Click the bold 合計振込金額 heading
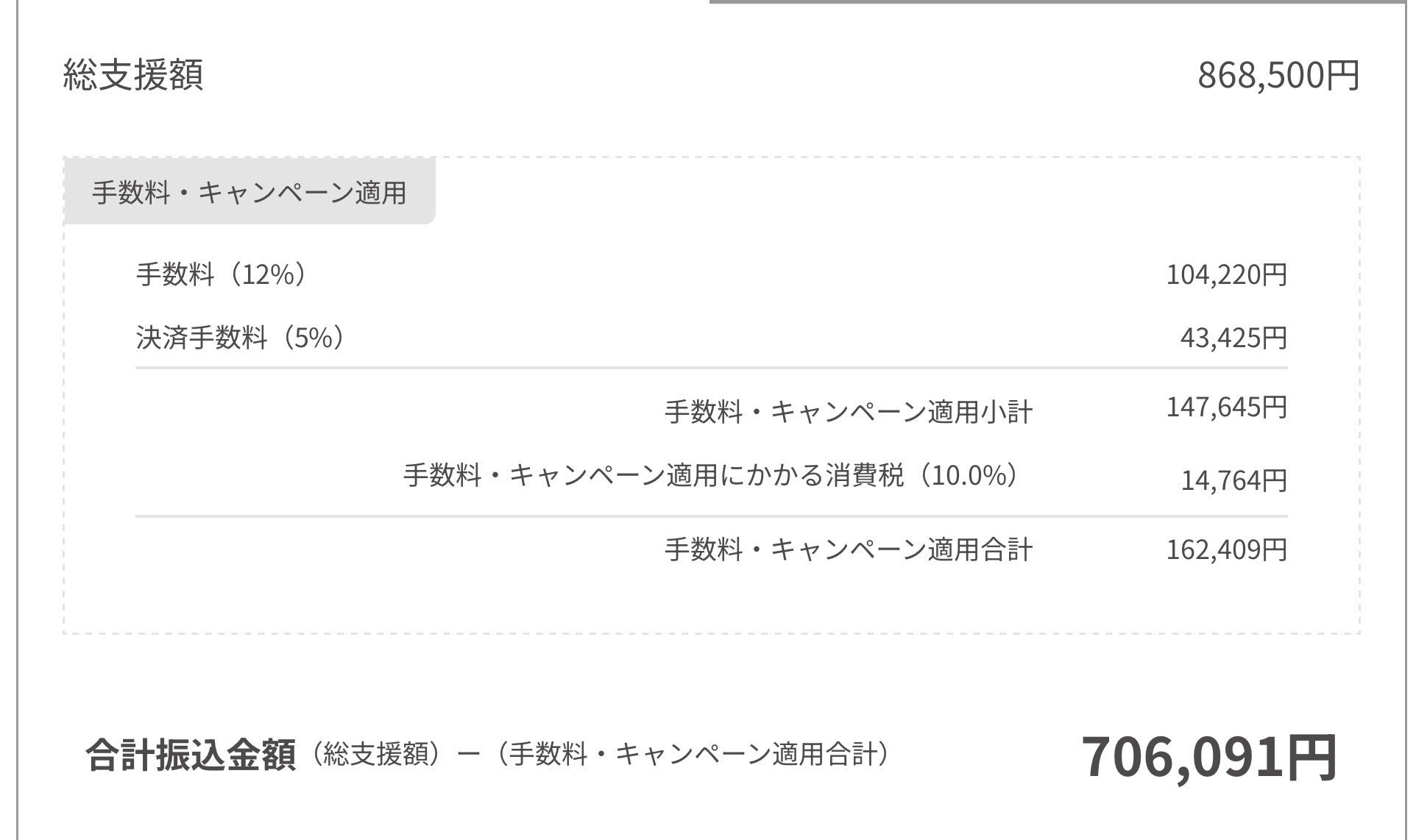The image size is (1416, 840). pos(191,755)
